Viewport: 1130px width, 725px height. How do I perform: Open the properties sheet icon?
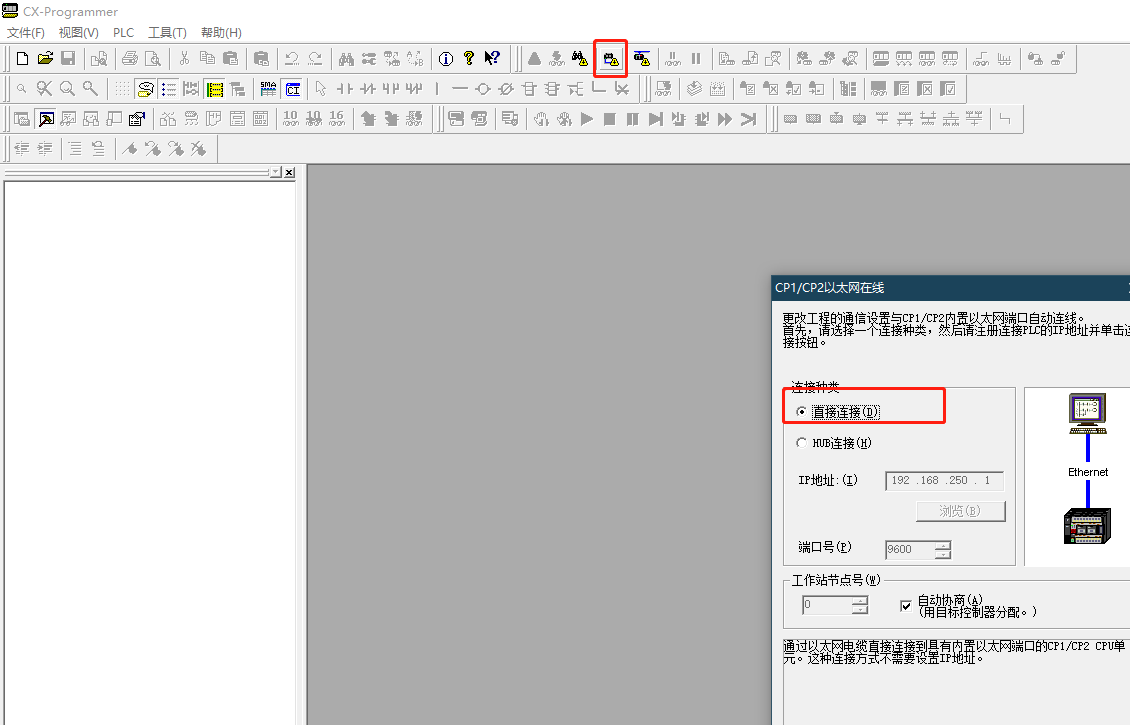(x=137, y=119)
